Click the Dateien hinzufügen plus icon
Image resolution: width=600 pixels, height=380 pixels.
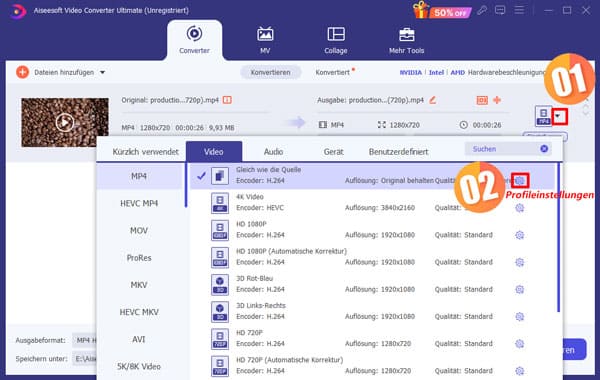coord(22,72)
